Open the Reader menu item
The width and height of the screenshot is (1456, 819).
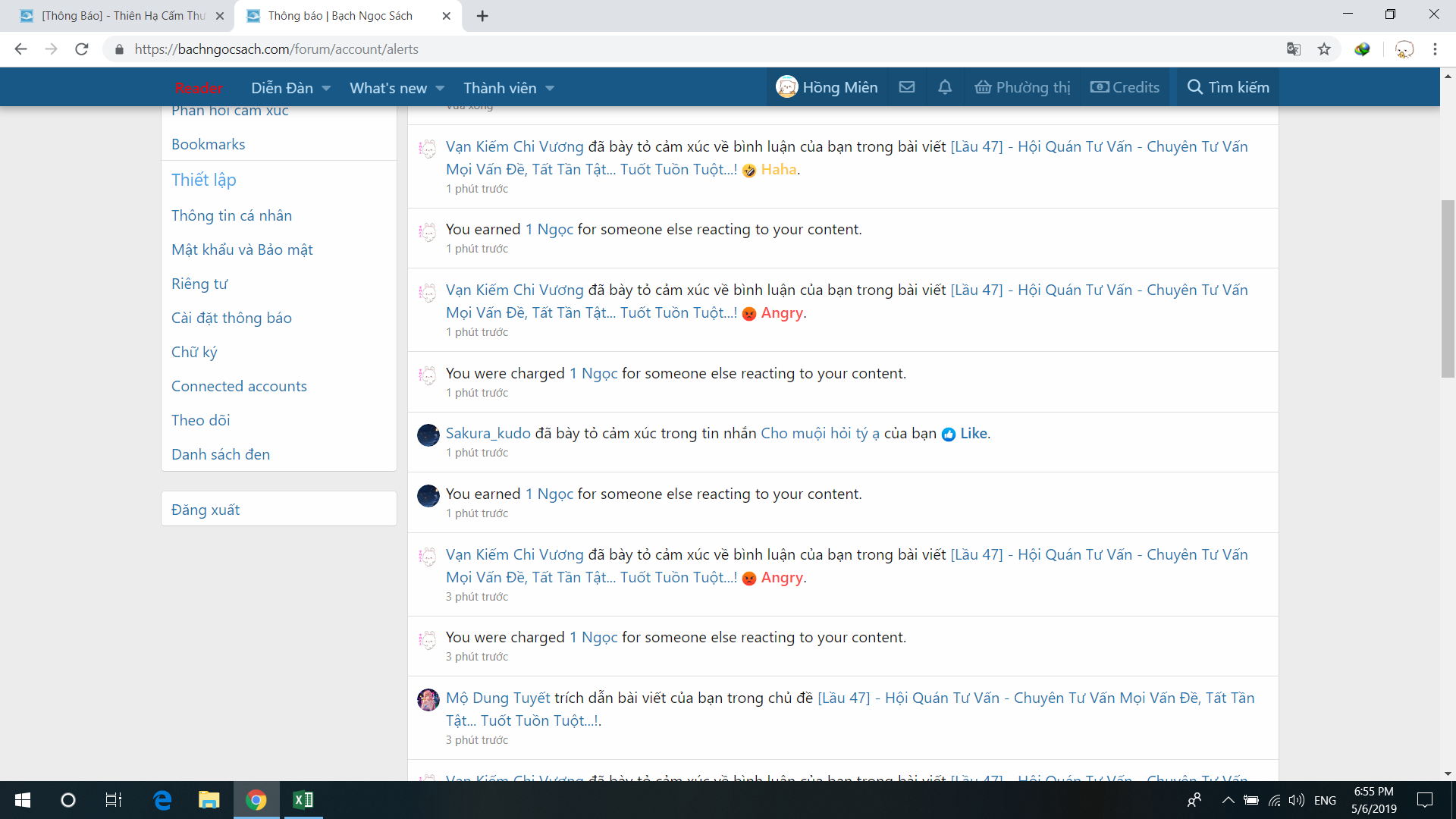click(199, 88)
